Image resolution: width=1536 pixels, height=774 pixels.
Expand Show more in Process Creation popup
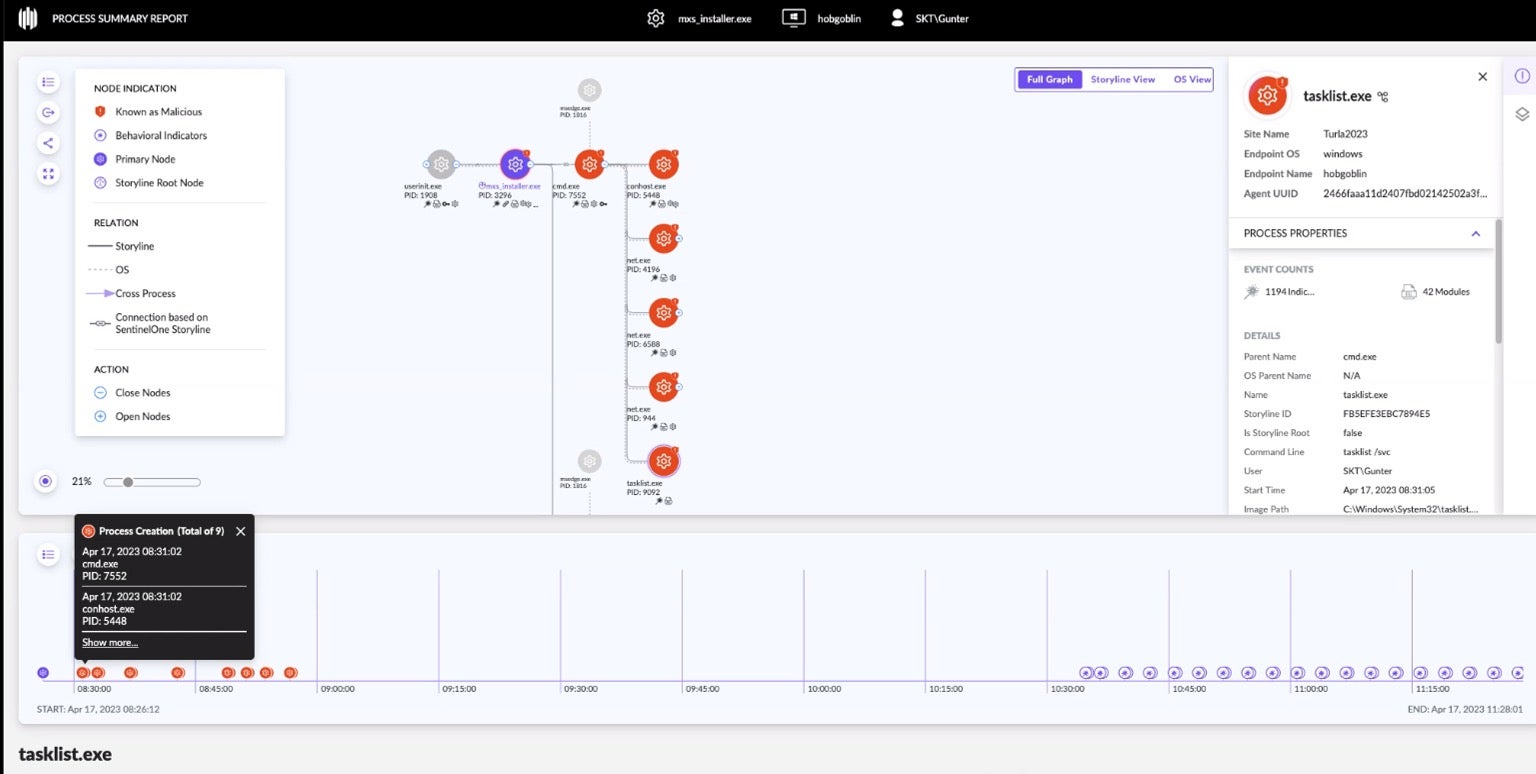[110, 643]
